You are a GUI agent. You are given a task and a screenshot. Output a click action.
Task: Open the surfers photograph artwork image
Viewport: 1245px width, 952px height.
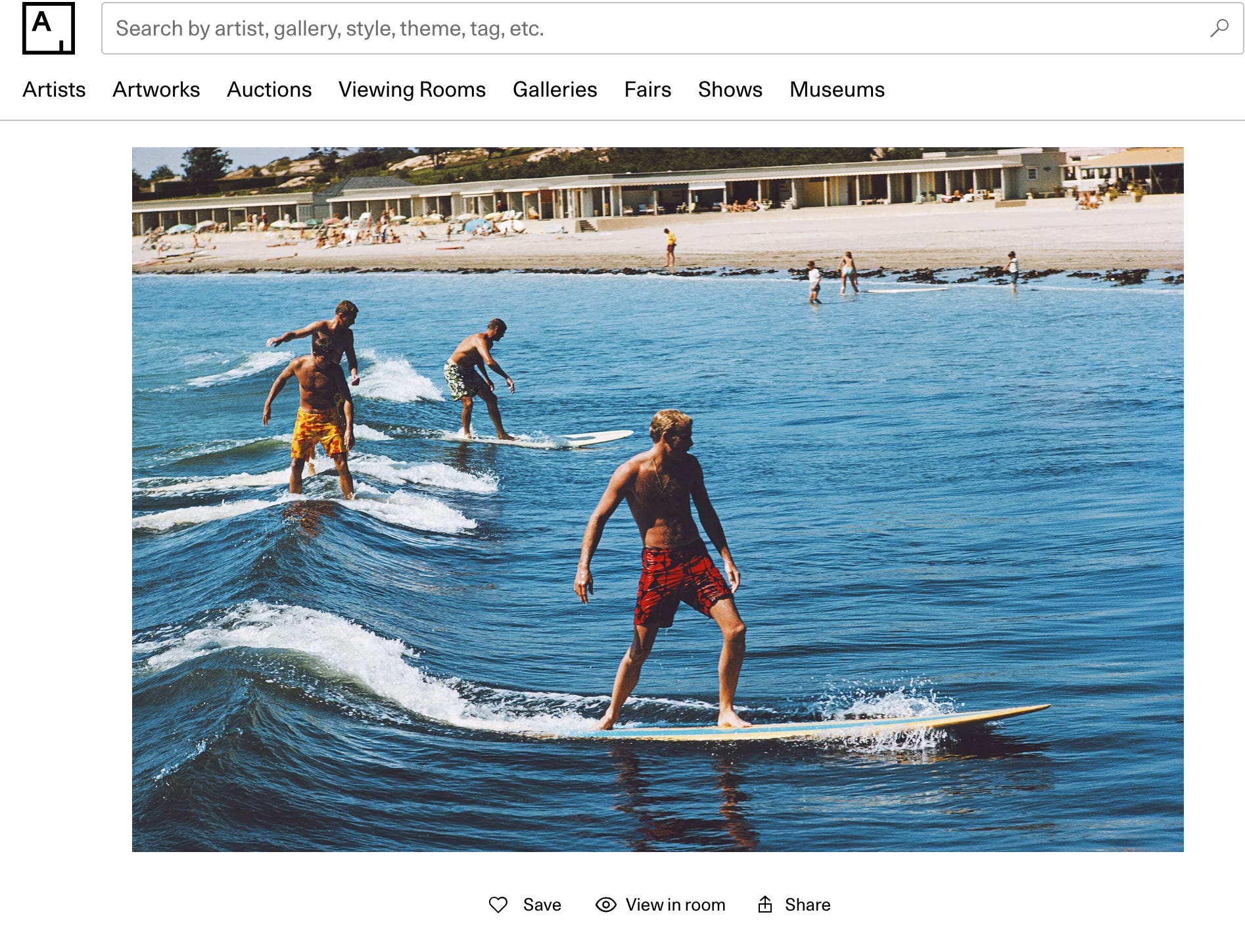tap(657, 499)
